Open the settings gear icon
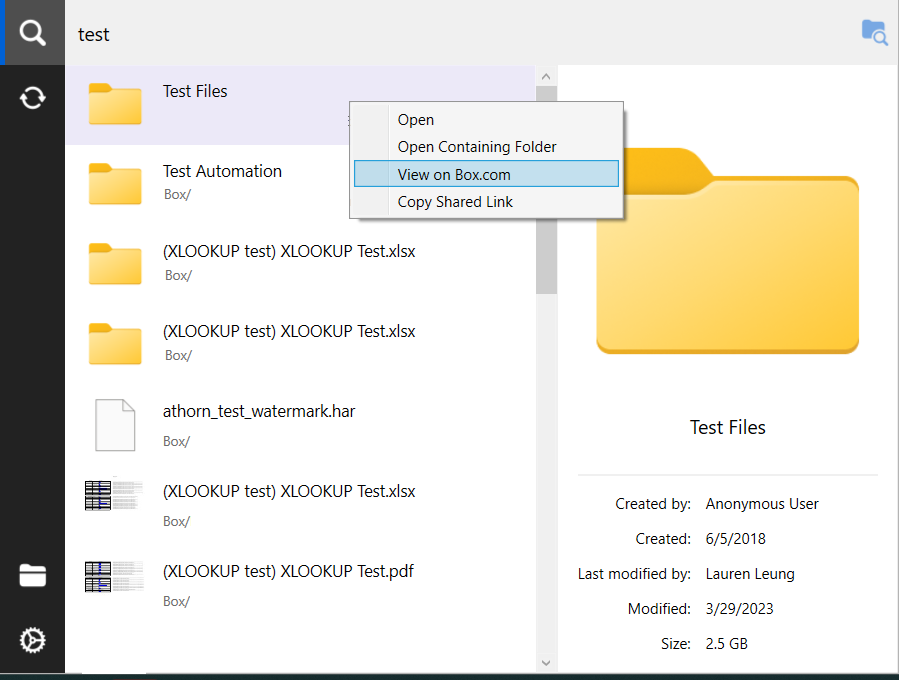Viewport: 901px width, 680px height. tap(32, 640)
